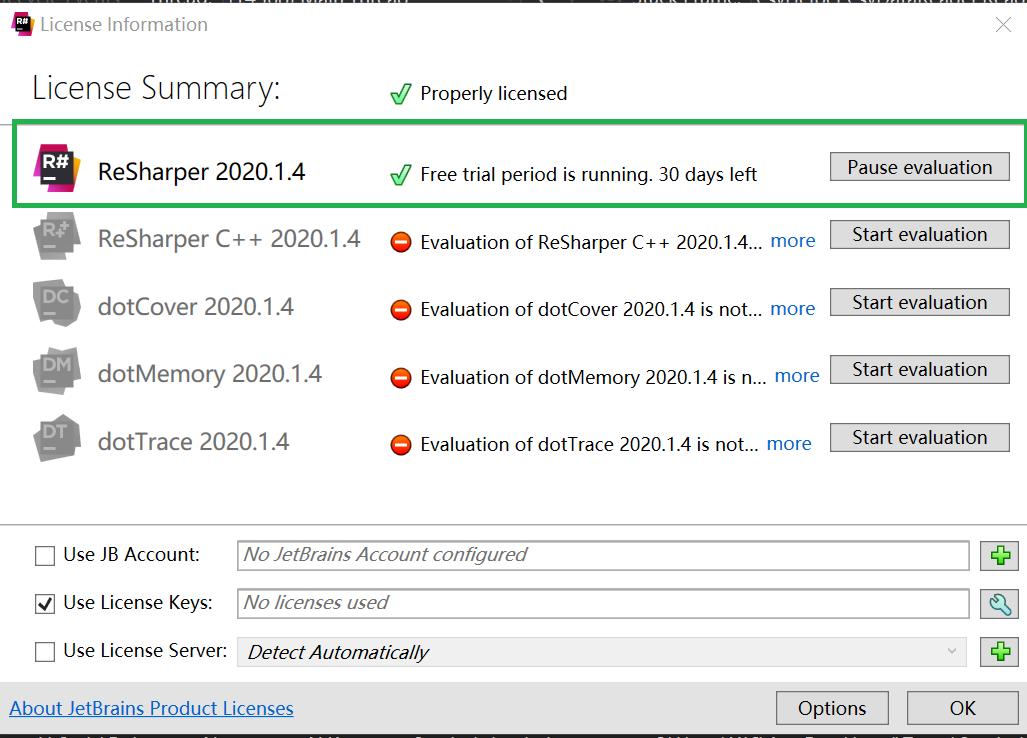
Task: Start evaluation of dotCover
Action: pyautogui.click(x=919, y=302)
